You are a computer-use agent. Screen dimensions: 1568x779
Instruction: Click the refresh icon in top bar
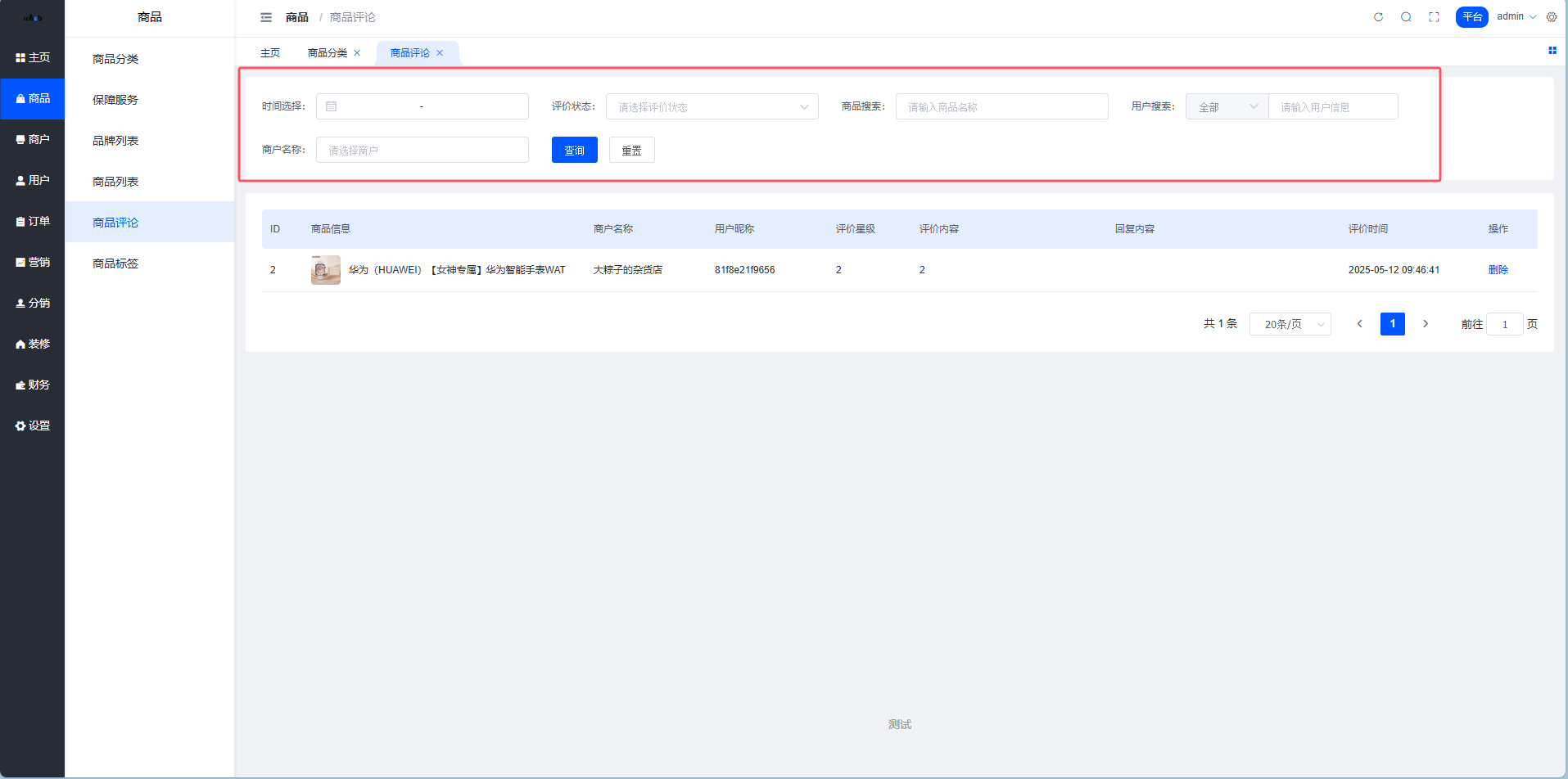(x=1378, y=17)
